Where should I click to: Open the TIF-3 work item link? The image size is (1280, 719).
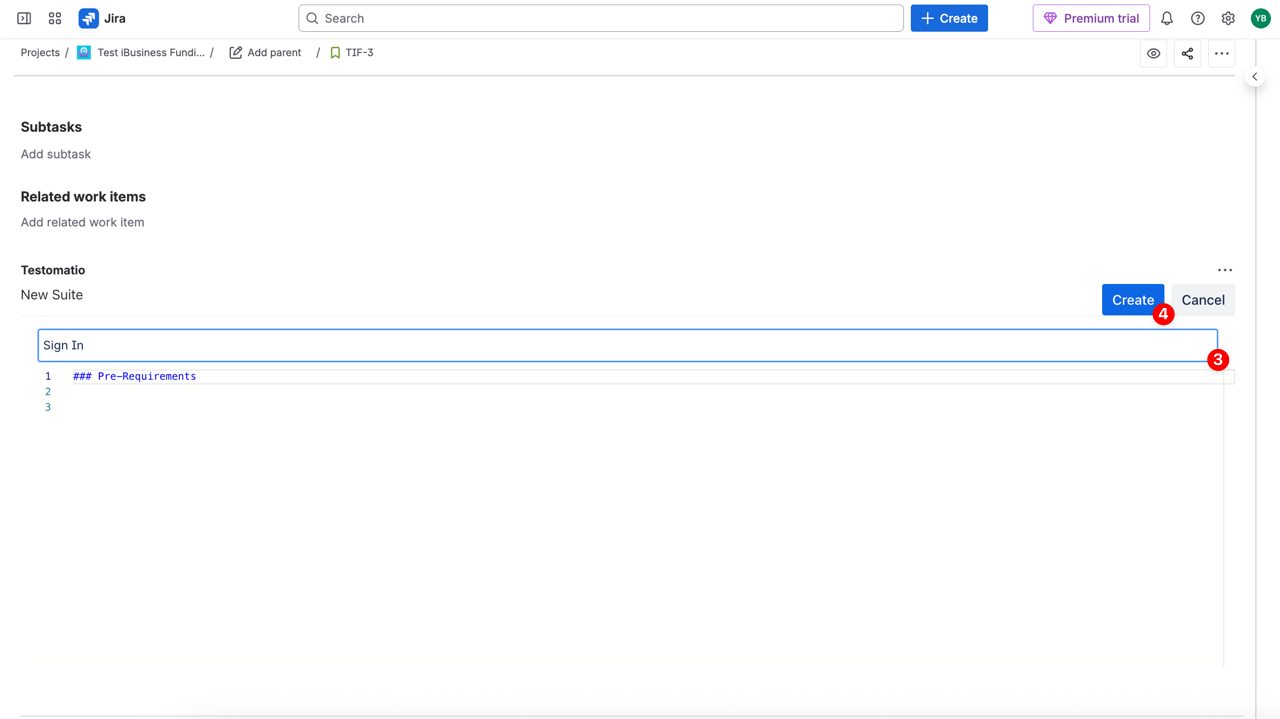359,53
